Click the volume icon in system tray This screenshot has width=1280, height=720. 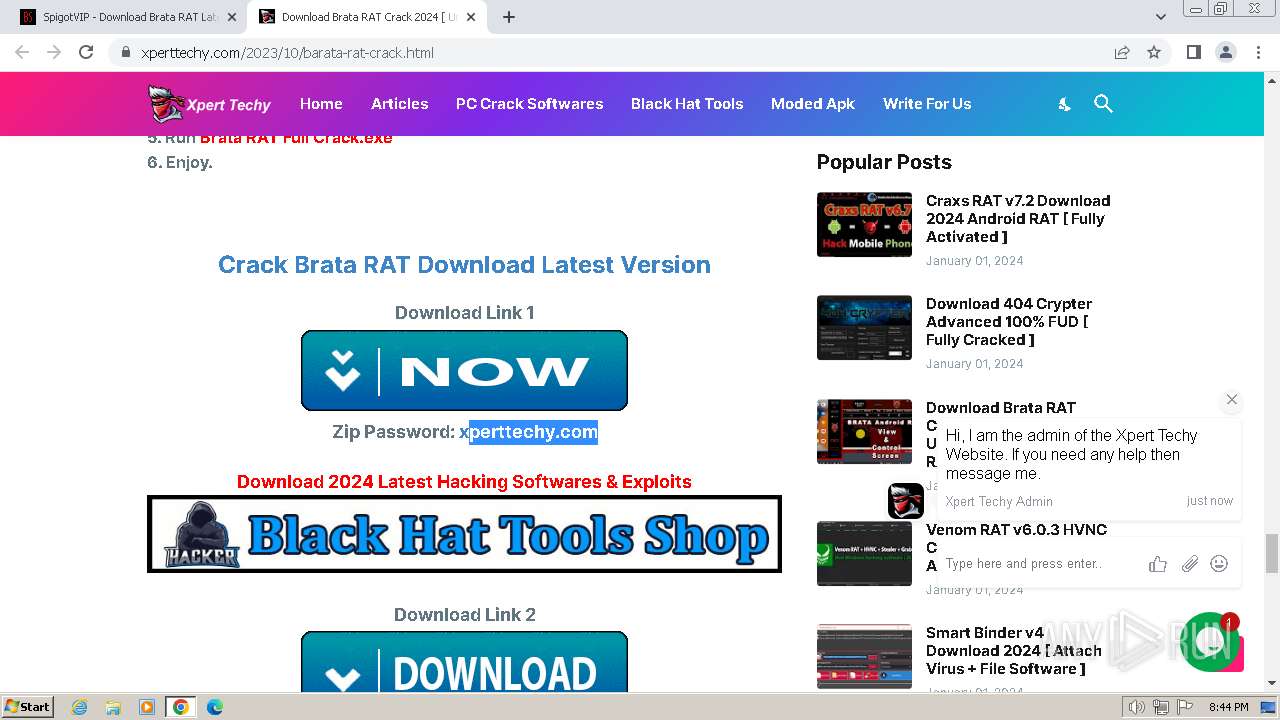(x=1137, y=707)
